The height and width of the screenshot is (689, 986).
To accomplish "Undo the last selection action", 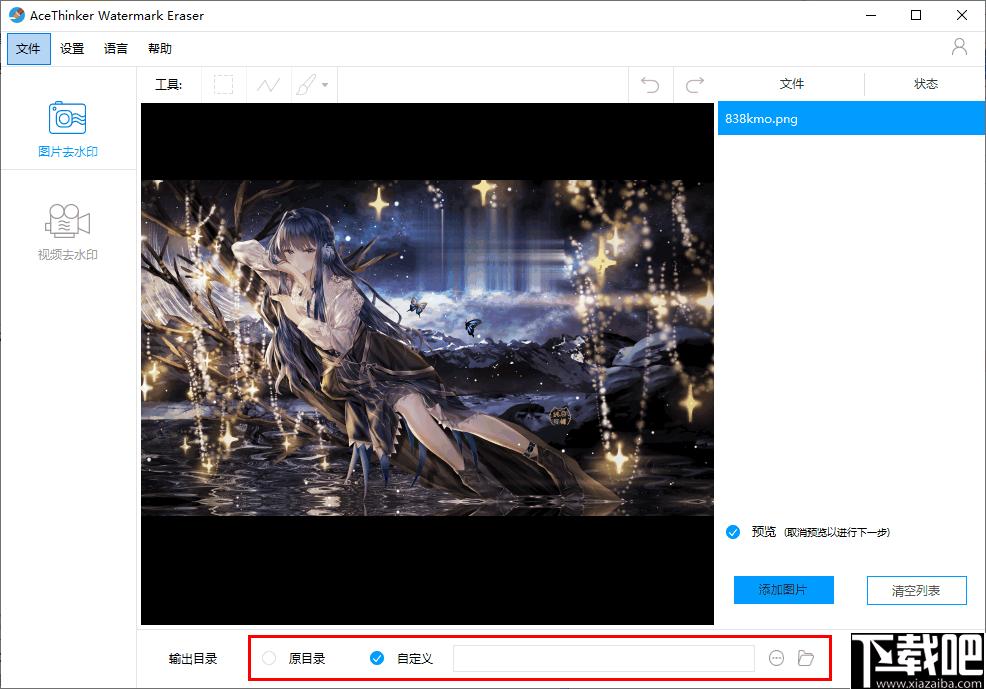I will 650,84.
